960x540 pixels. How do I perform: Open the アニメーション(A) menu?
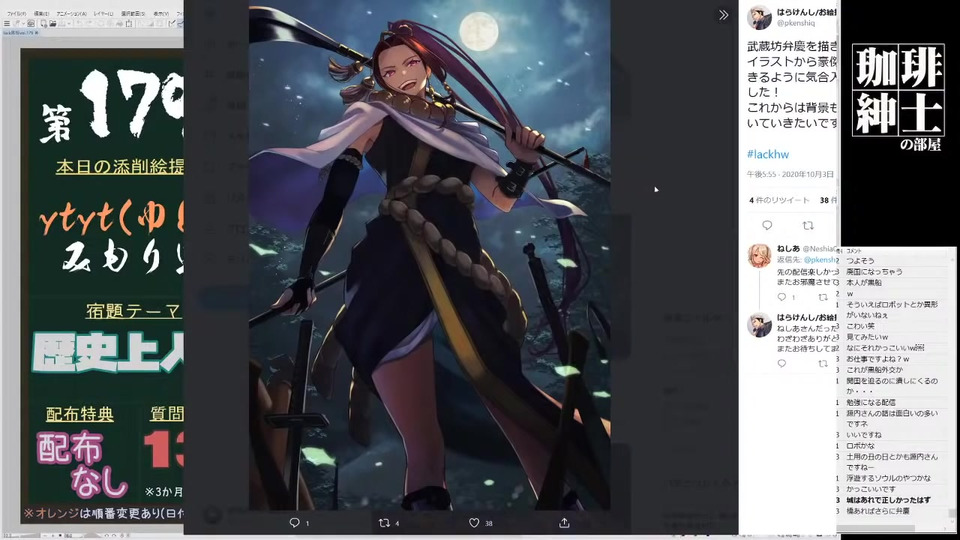tap(71, 13)
